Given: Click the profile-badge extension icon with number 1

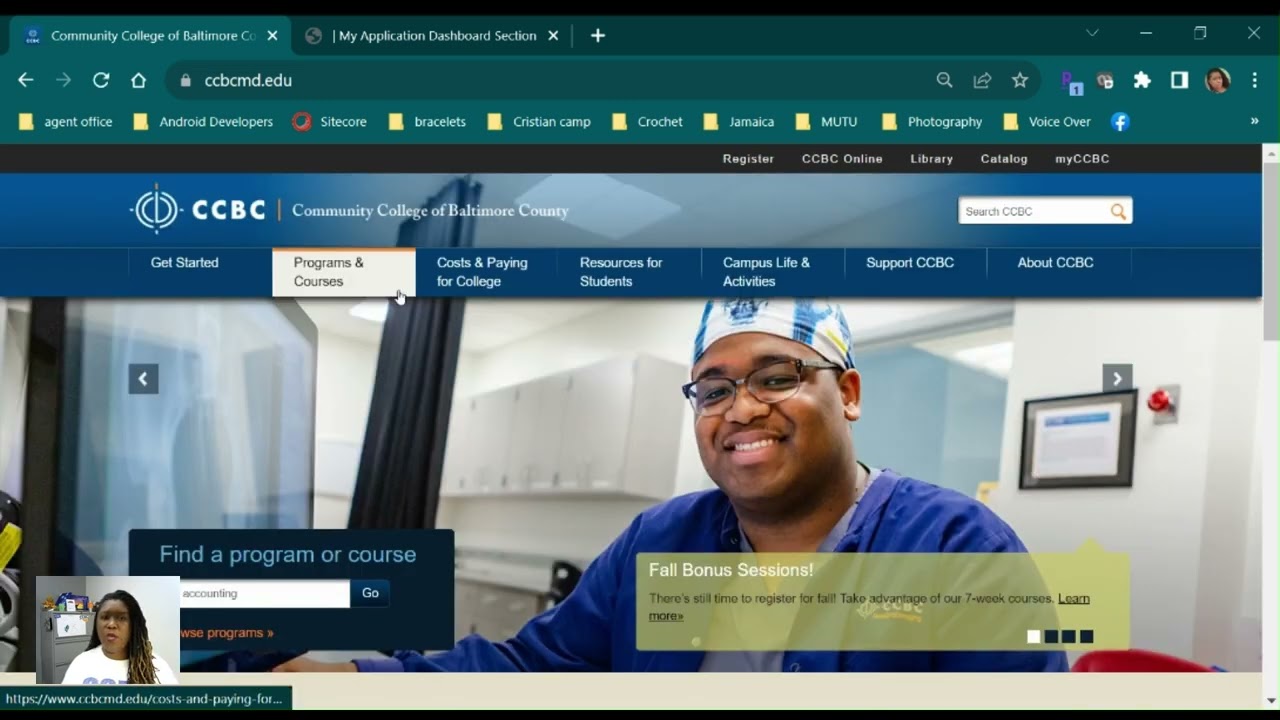Looking at the screenshot, I should point(1071,82).
